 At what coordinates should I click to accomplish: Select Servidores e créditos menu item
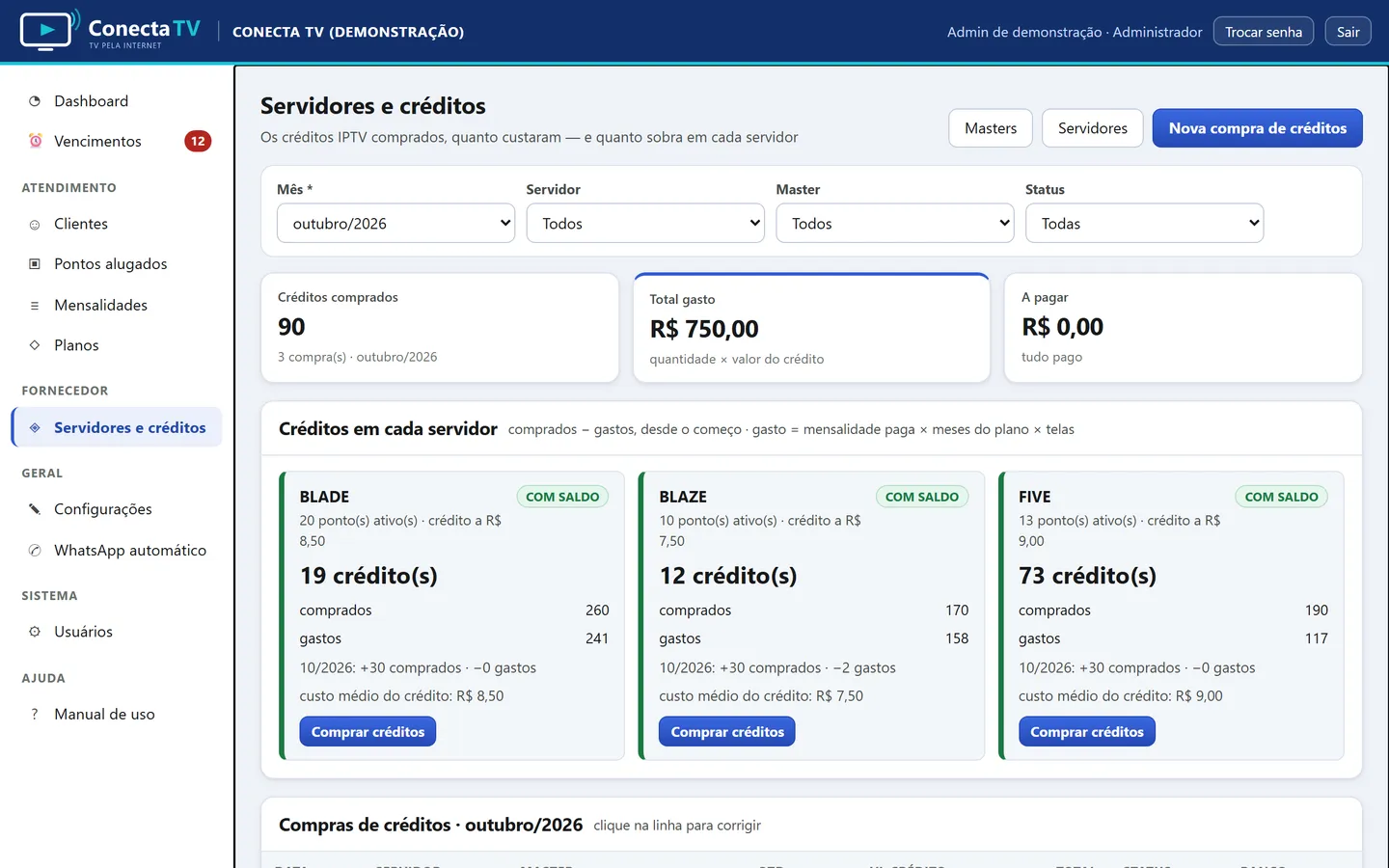(x=117, y=427)
